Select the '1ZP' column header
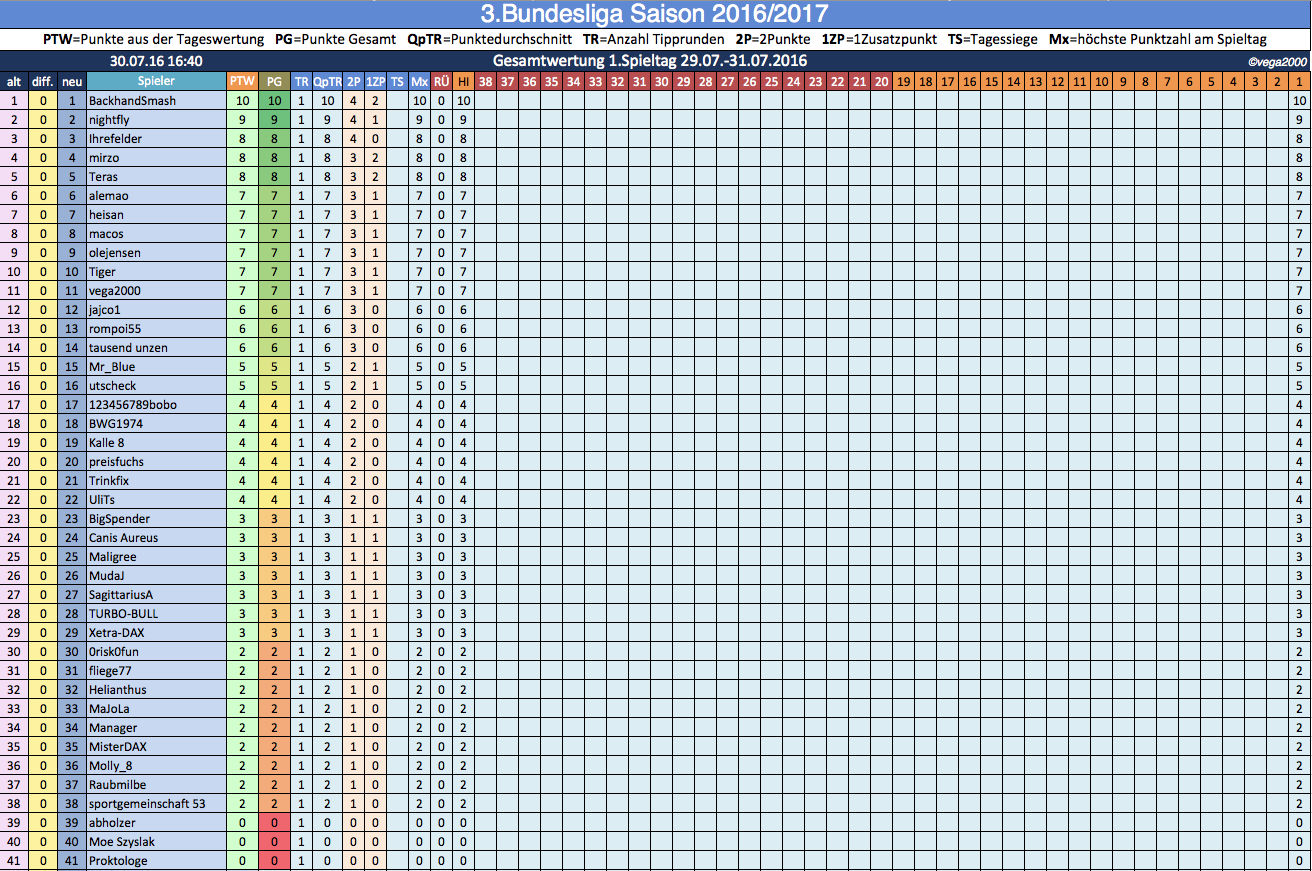Image resolution: width=1312 pixels, height=871 pixels. pyautogui.click(x=375, y=81)
